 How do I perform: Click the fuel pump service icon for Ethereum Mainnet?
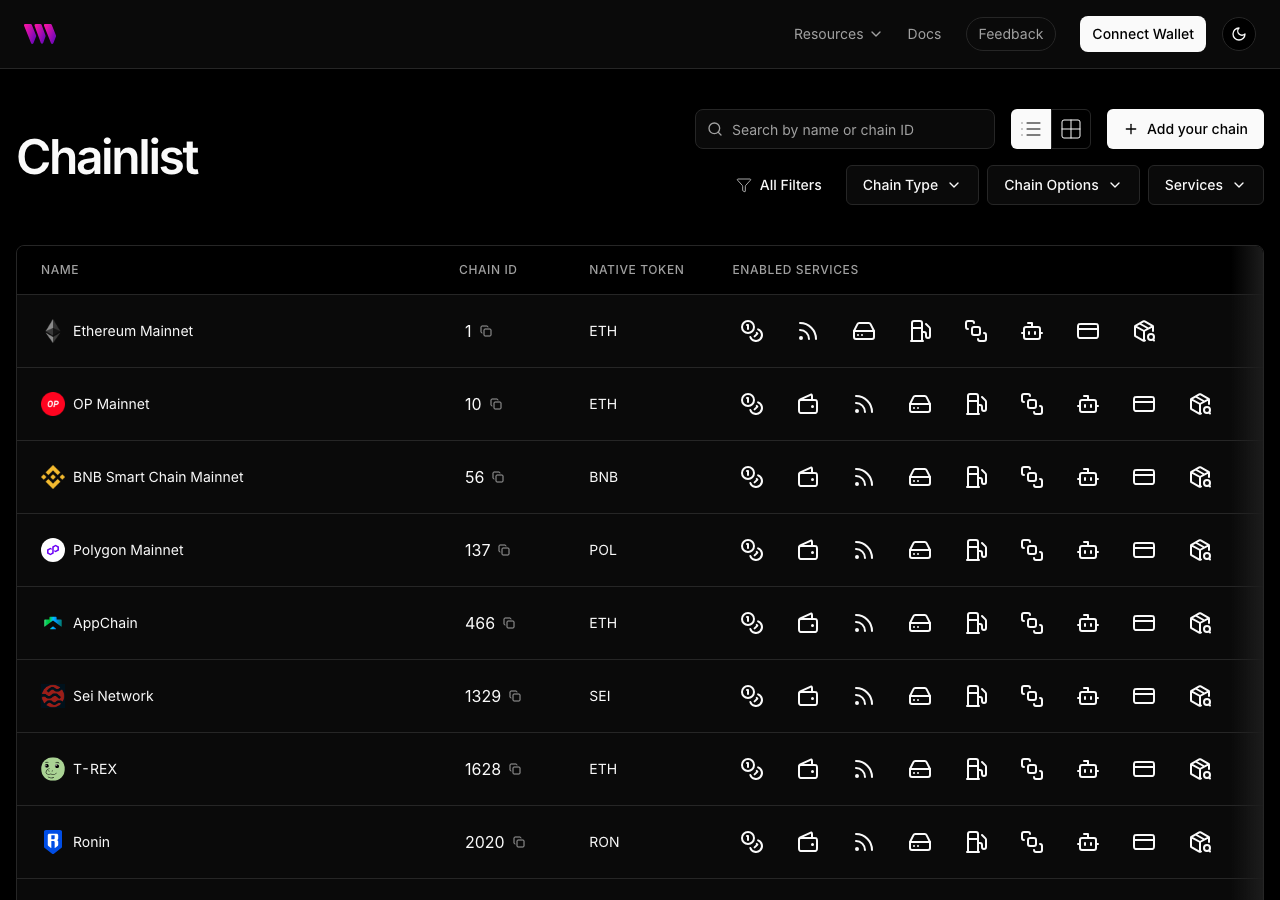[920, 331]
